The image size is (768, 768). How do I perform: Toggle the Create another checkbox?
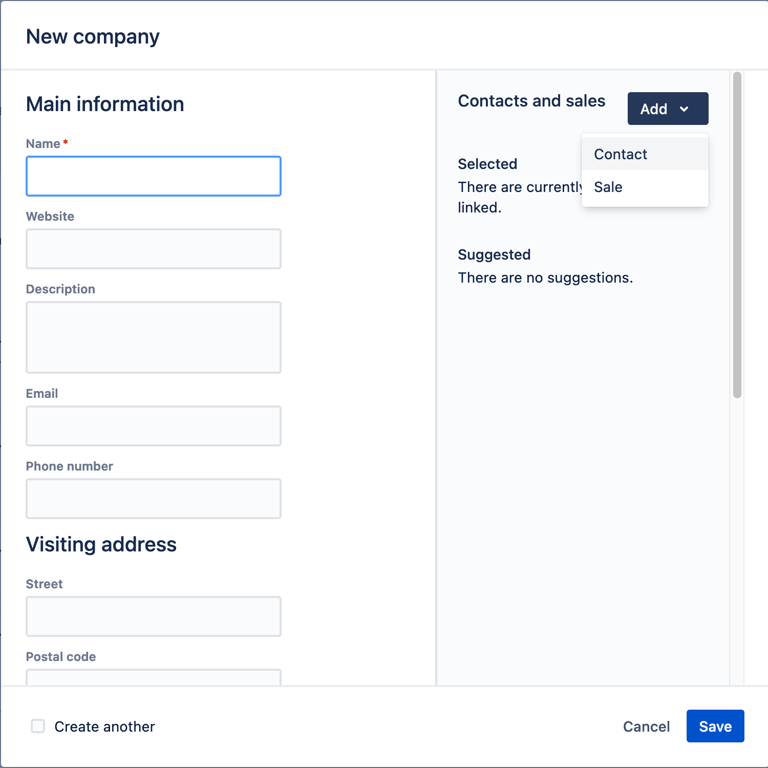coord(38,726)
